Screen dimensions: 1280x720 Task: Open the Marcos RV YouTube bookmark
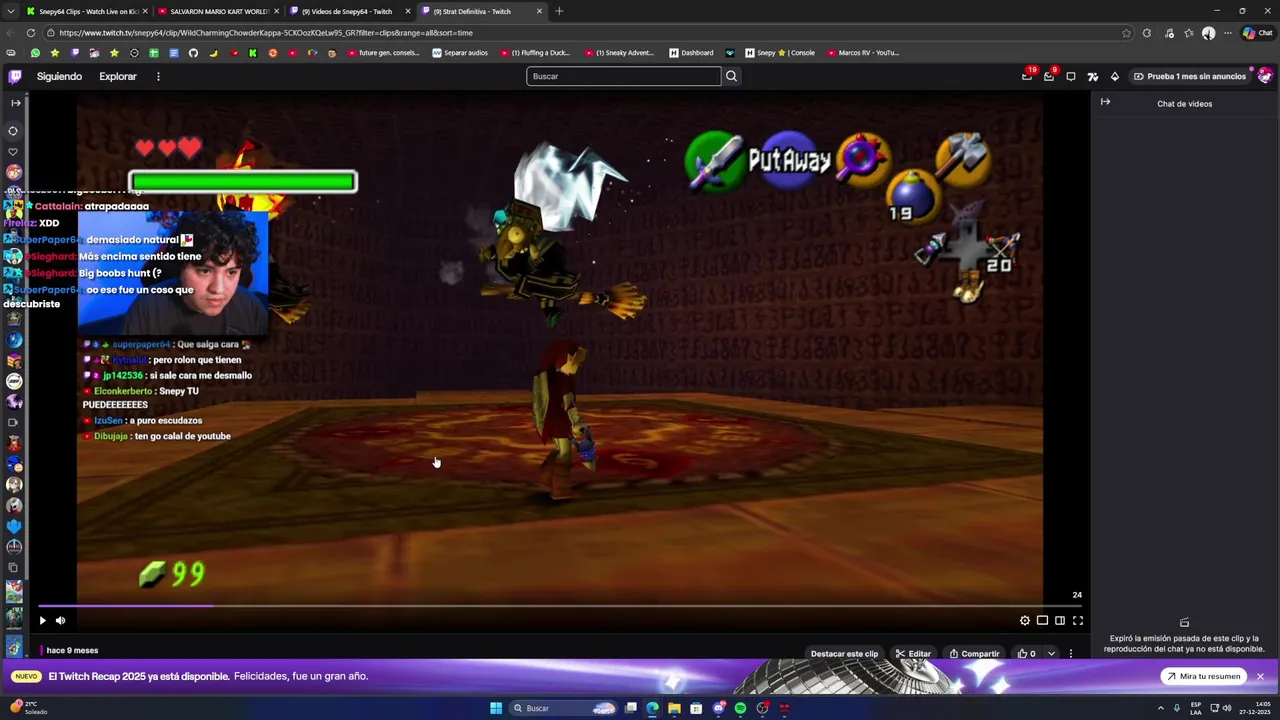[x=863, y=53]
